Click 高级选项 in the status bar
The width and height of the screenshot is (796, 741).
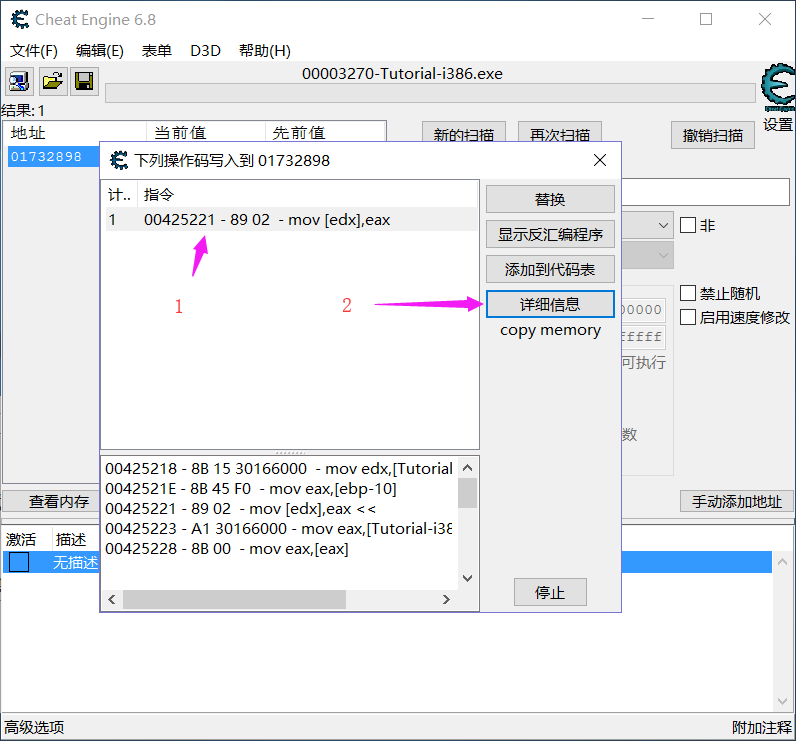35,727
